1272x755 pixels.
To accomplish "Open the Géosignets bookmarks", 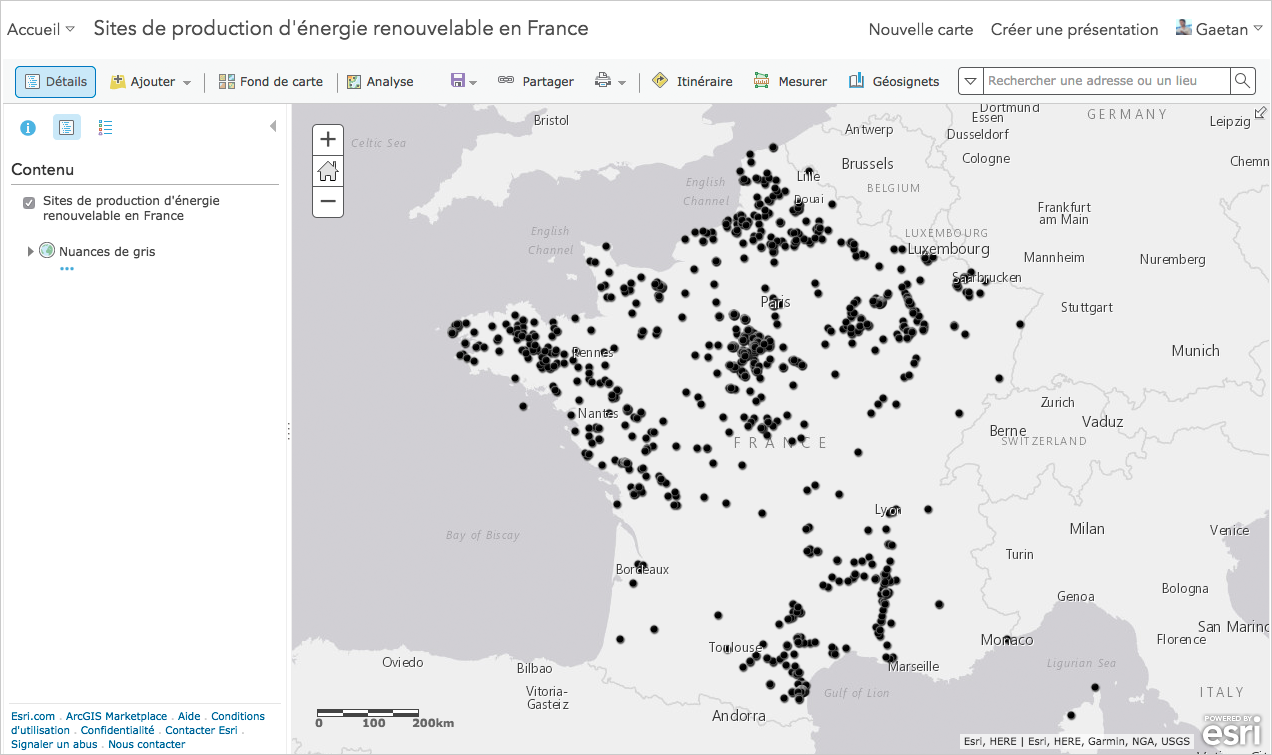I will [894, 82].
